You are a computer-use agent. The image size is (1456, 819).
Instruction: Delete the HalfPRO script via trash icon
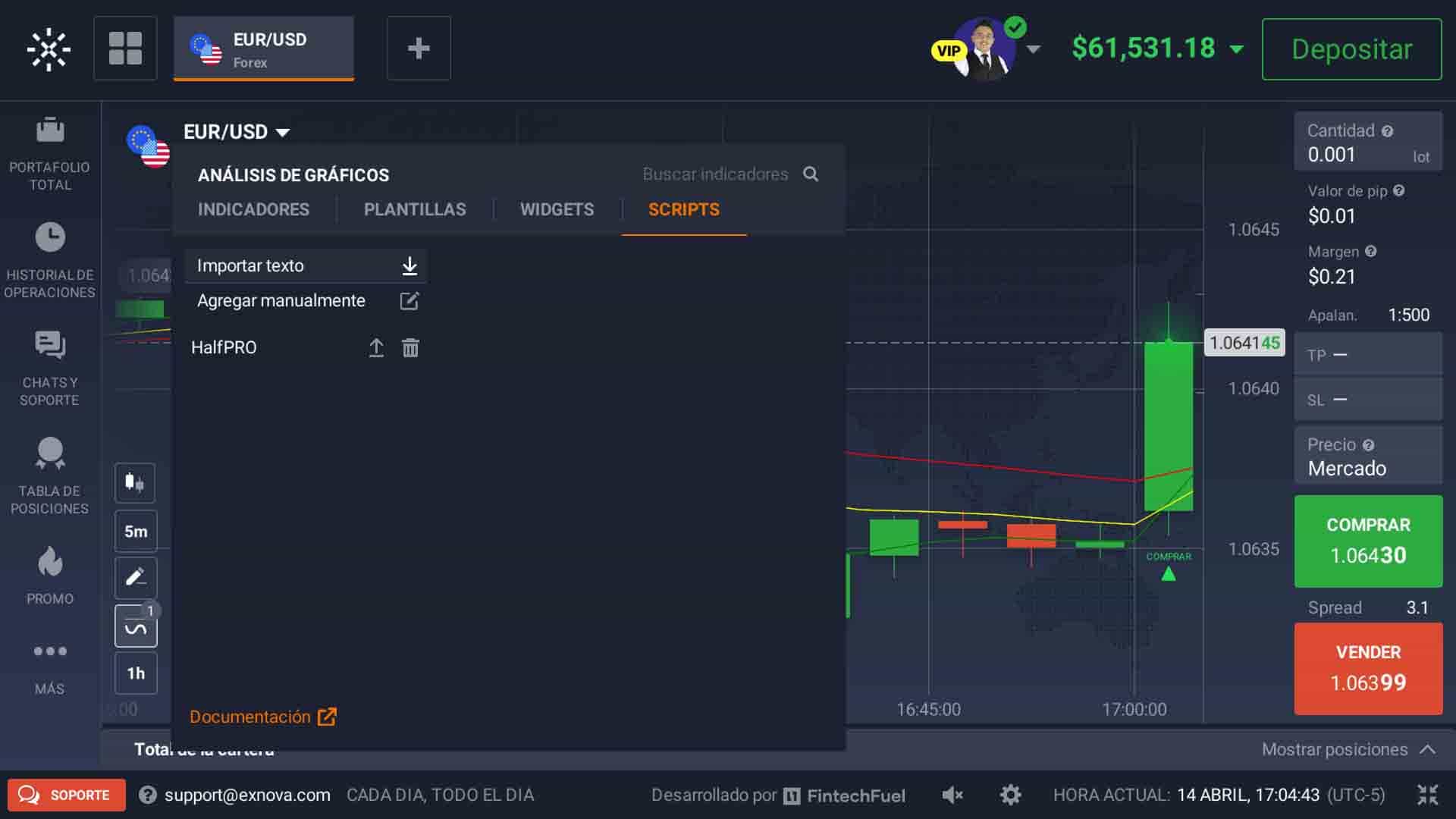(410, 348)
